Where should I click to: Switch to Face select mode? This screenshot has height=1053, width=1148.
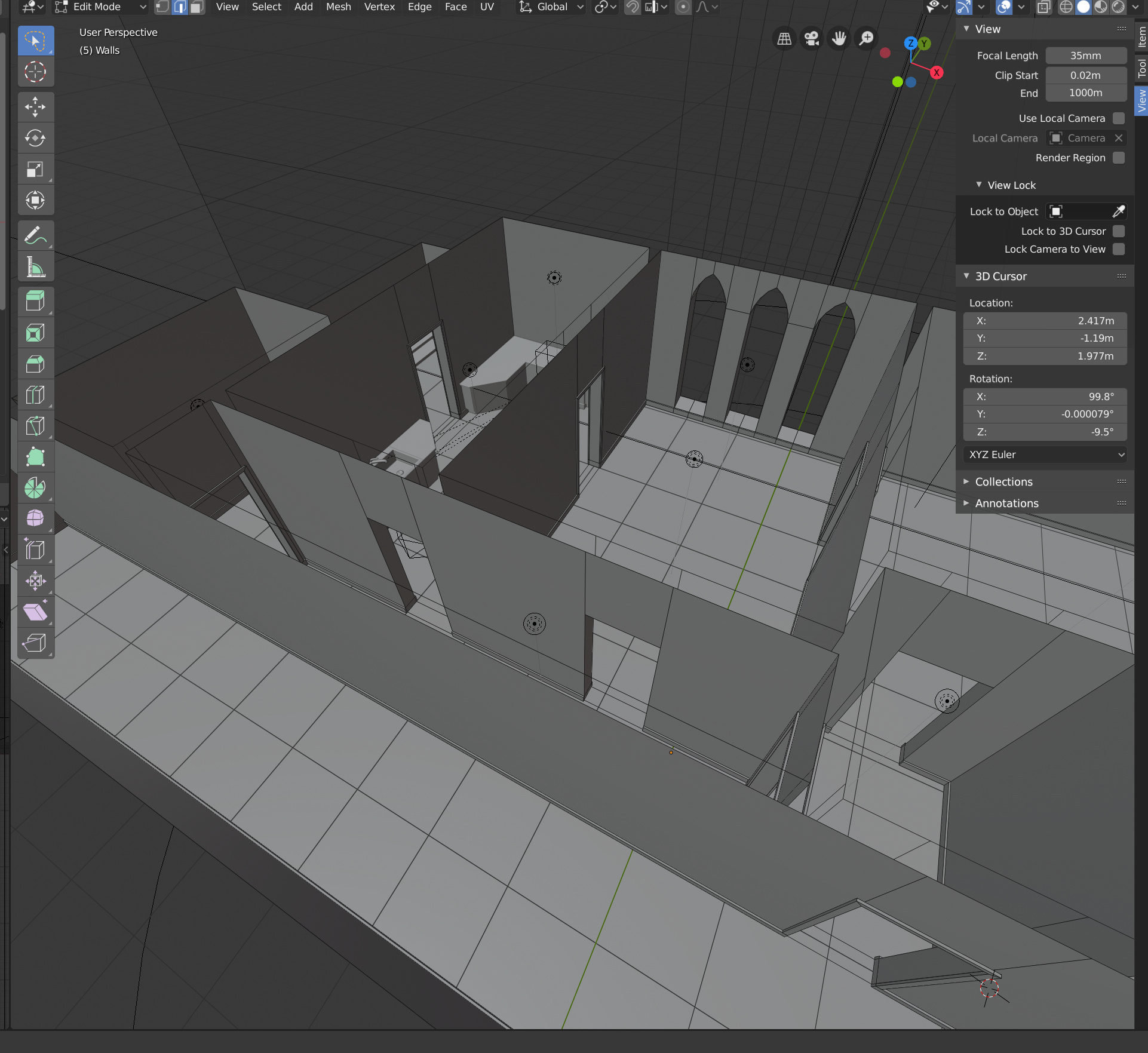pos(197,7)
